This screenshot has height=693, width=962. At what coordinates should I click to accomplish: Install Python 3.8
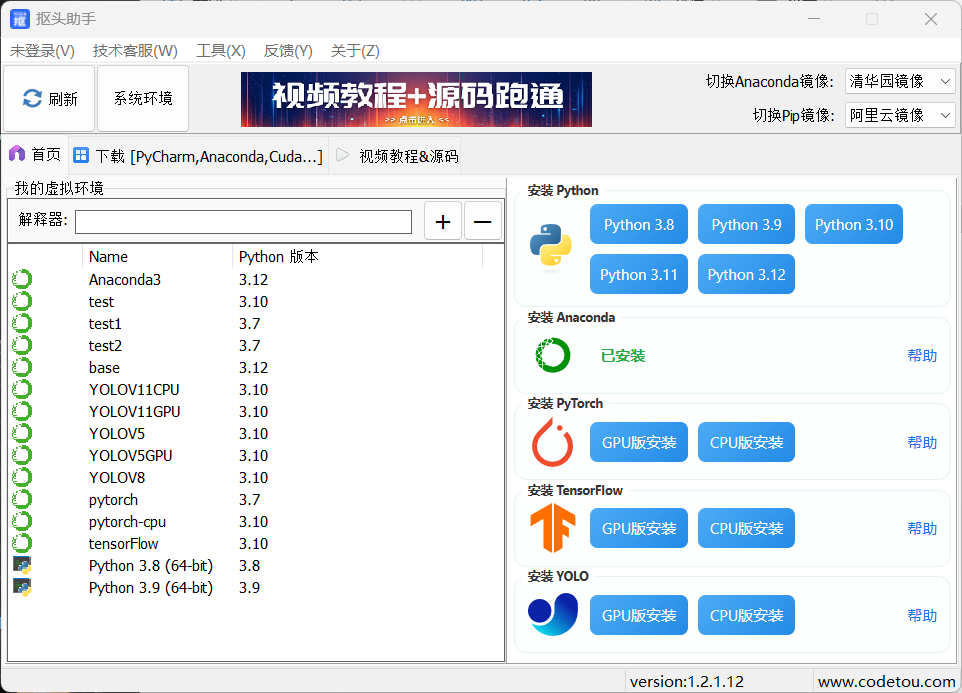pos(639,224)
